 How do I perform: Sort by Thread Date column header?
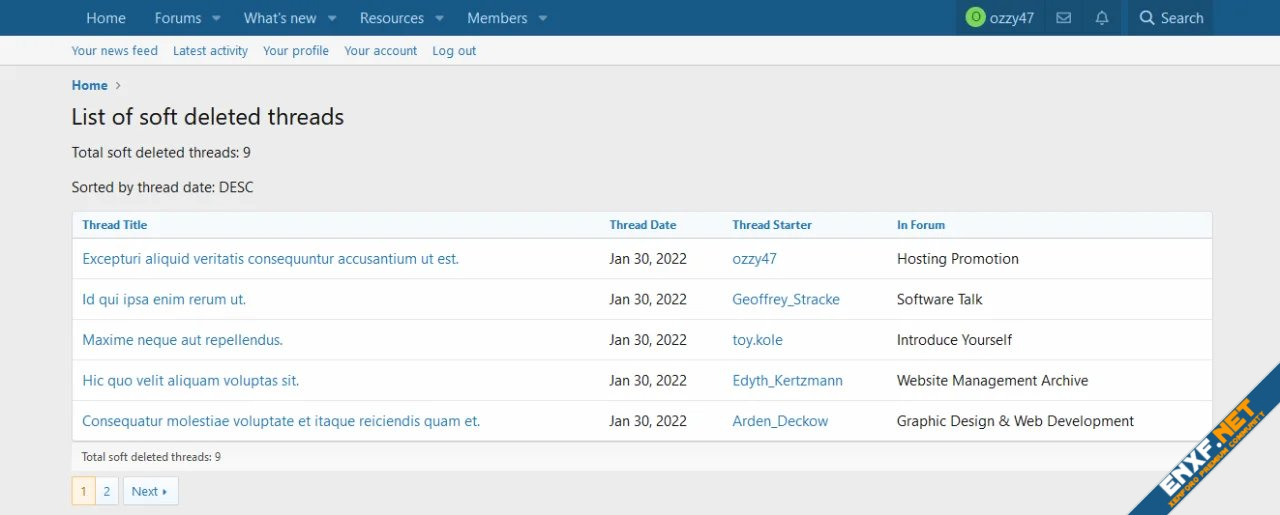[x=642, y=225]
